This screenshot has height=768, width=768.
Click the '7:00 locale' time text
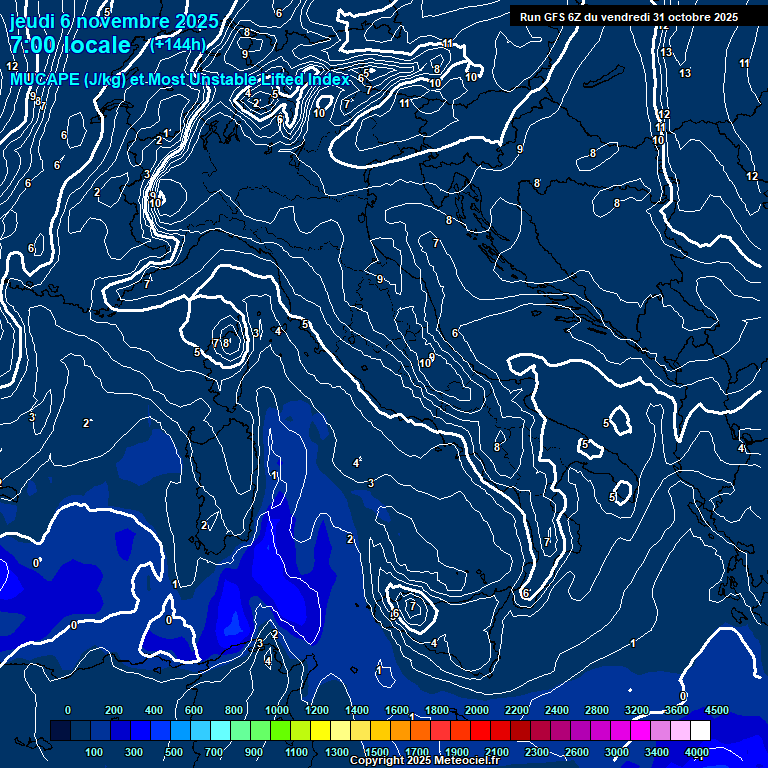[x=71, y=45]
